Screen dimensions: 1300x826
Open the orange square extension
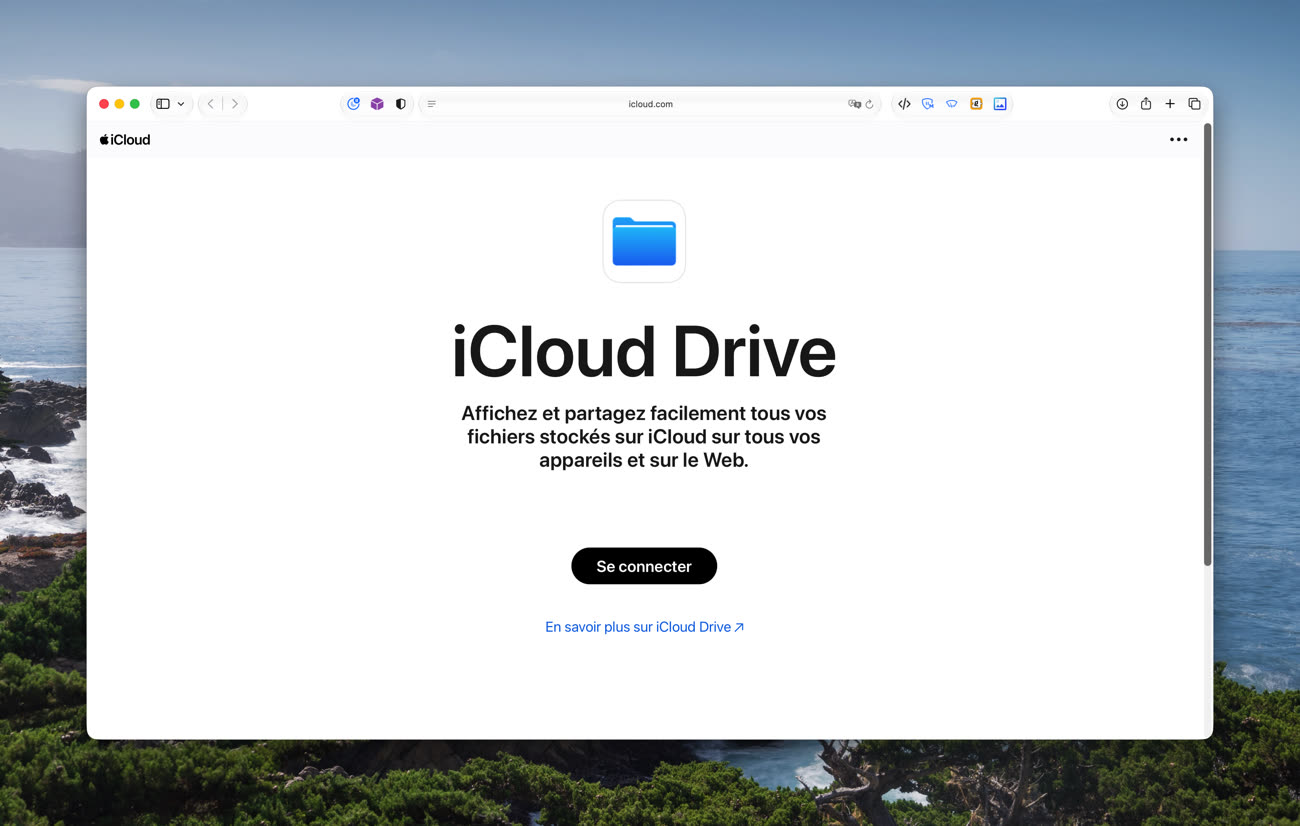[976, 104]
